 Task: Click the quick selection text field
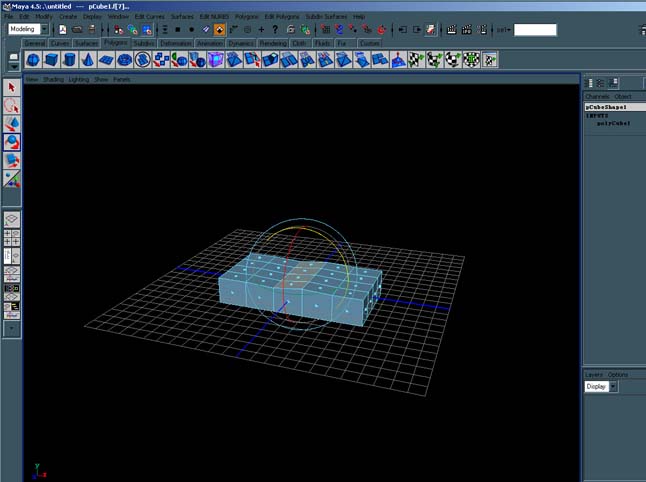point(535,30)
